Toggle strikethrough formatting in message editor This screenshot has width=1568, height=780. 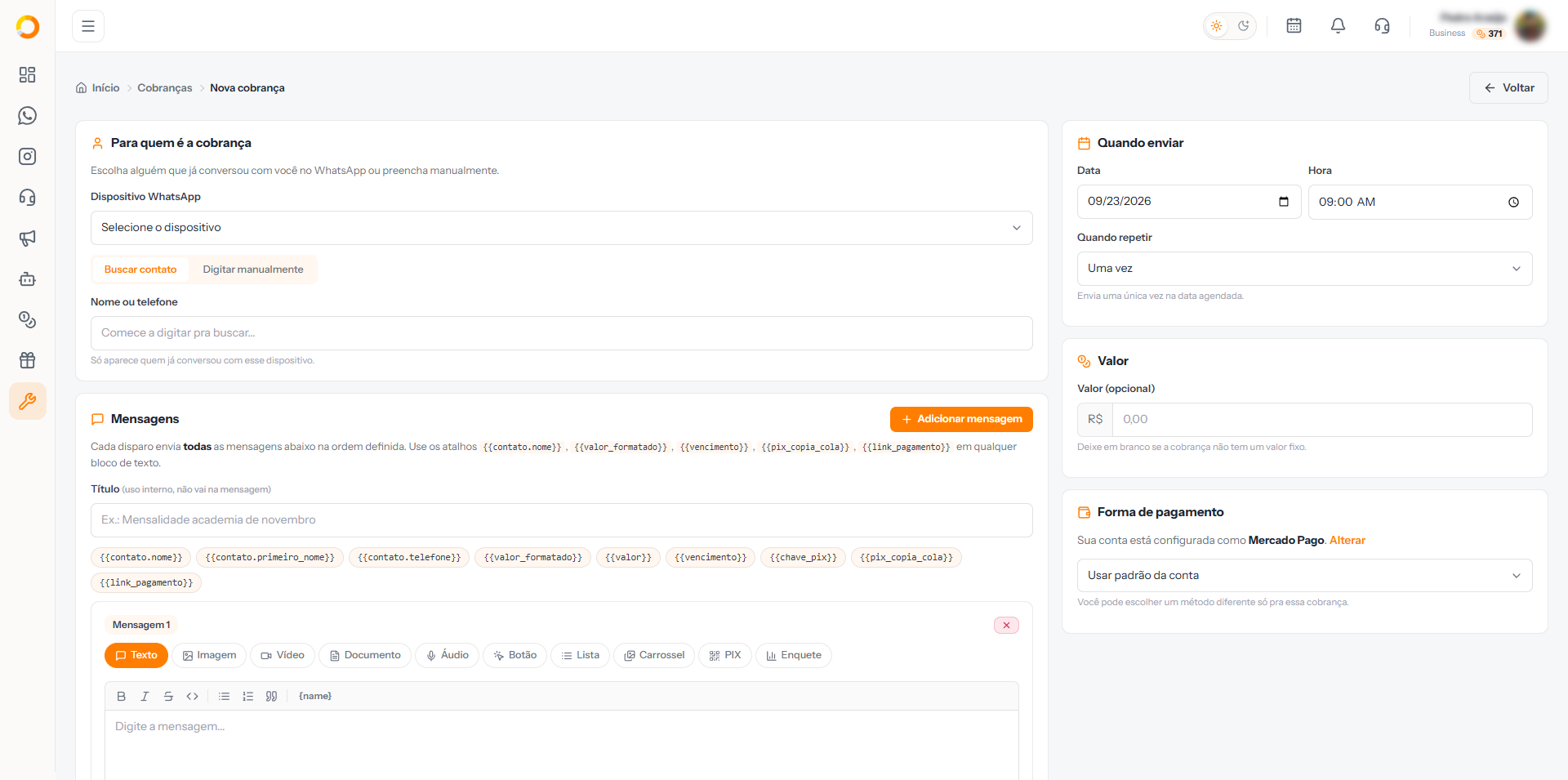pyautogui.click(x=168, y=697)
